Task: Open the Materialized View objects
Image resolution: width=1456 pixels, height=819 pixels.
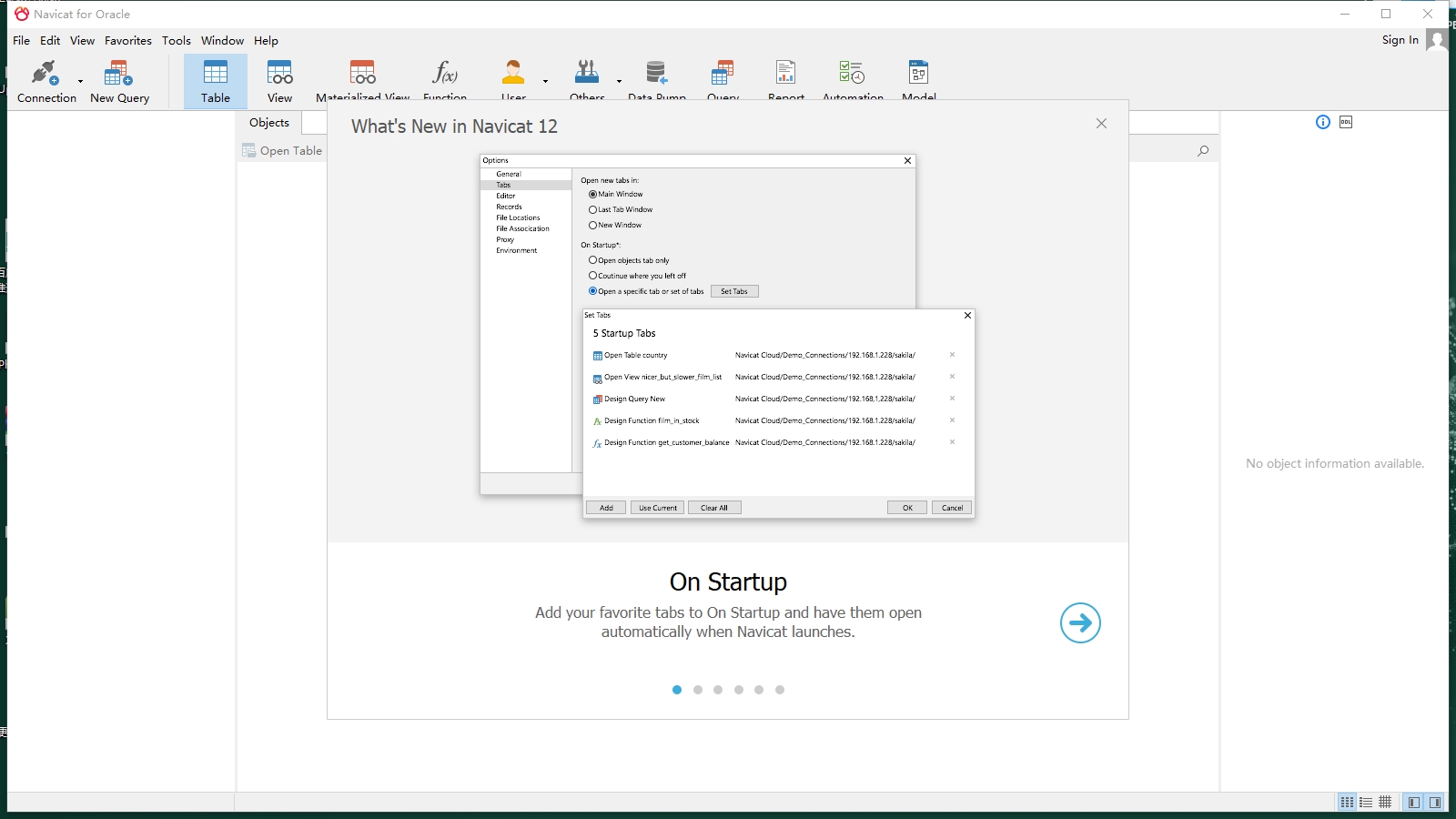Action: (x=362, y=80)
